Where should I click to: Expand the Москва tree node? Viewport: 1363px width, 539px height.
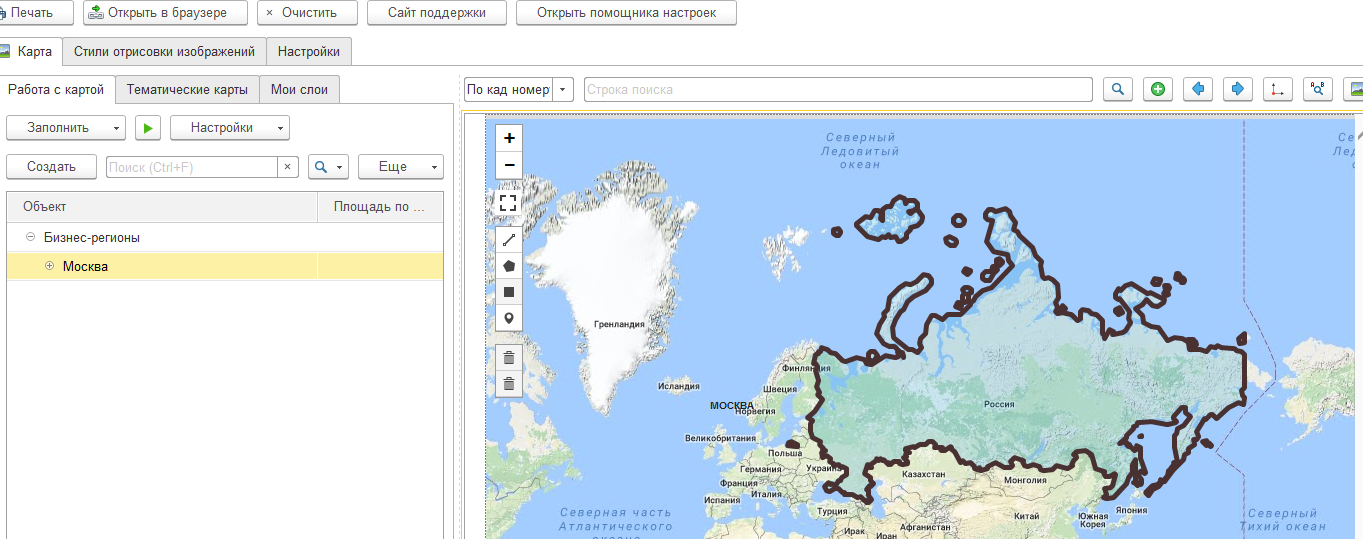pos(49,266)
